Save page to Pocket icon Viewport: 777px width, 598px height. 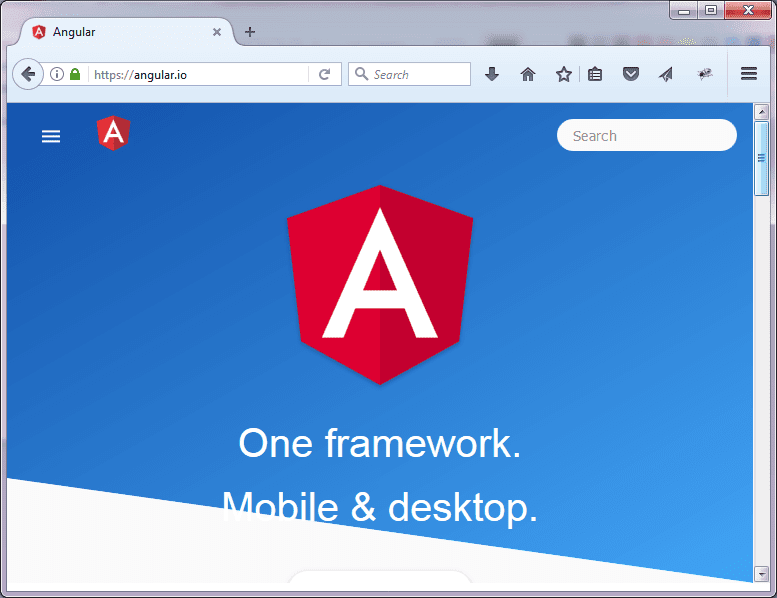[630, 74]
